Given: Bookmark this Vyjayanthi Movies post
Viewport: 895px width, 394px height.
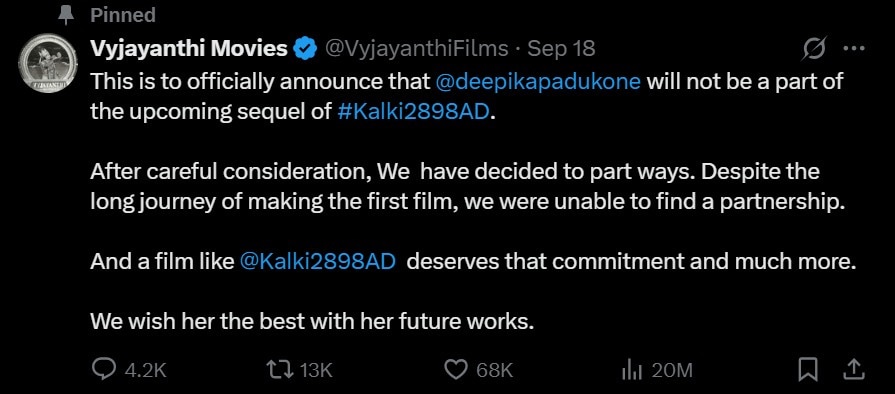Looking at the screenshot, I should (x=807, y=371).
